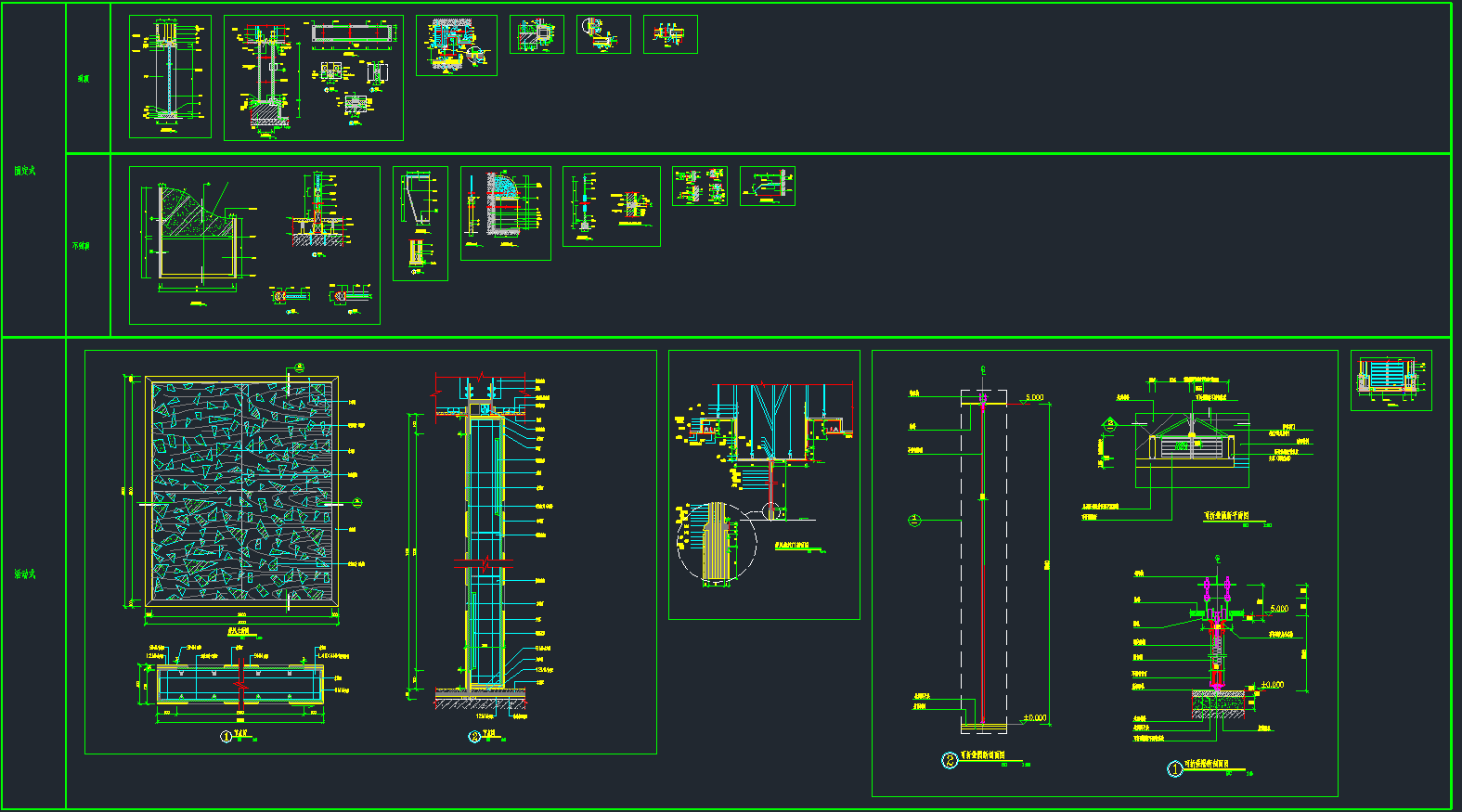Image resolution: width=1462 pixels, height=812 pixels.
Task: Click the ±0.000 level mark at the dashed partition base
Action: tap(1034, 718)
